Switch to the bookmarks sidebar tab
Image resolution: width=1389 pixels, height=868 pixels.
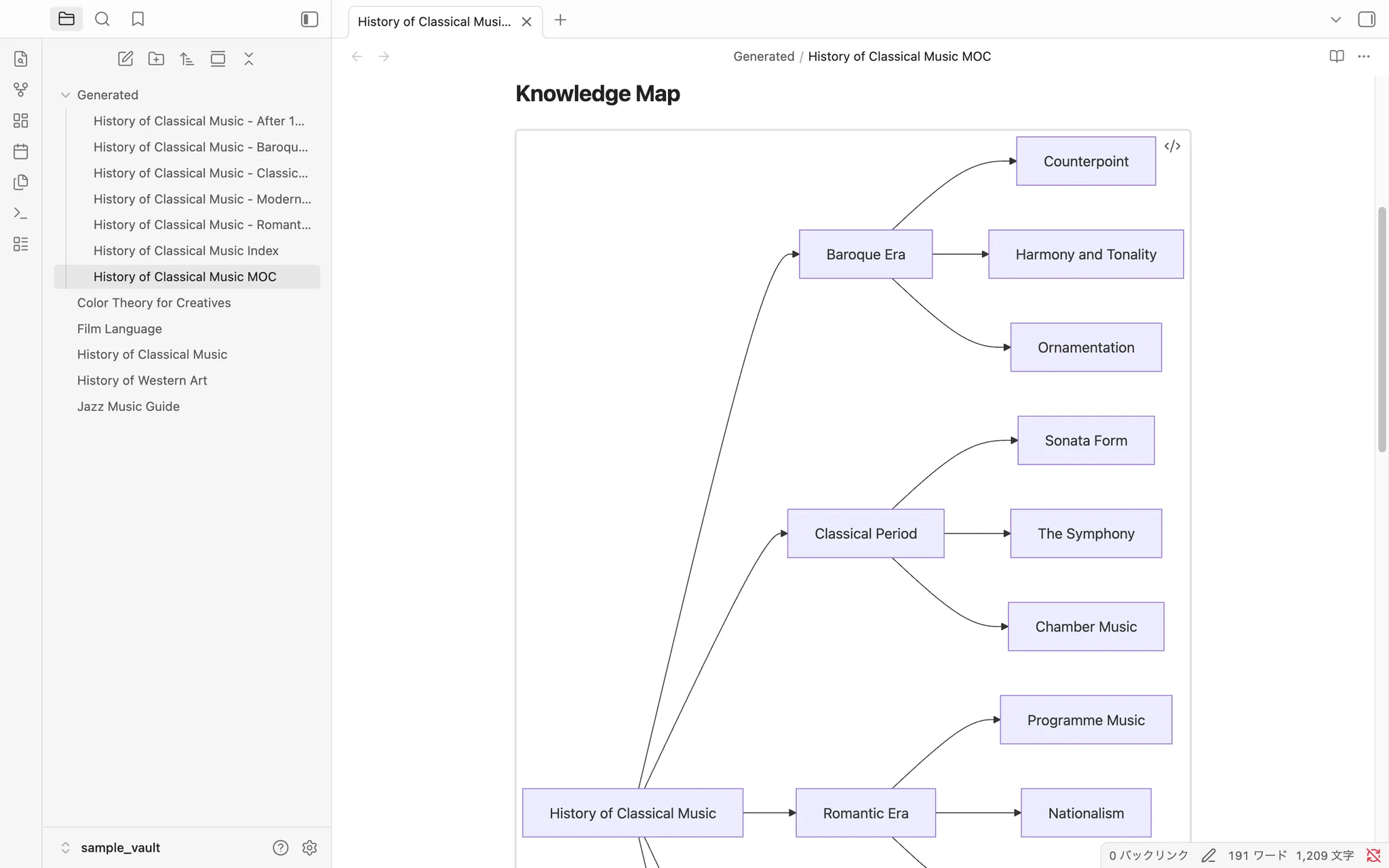(138, 19)
